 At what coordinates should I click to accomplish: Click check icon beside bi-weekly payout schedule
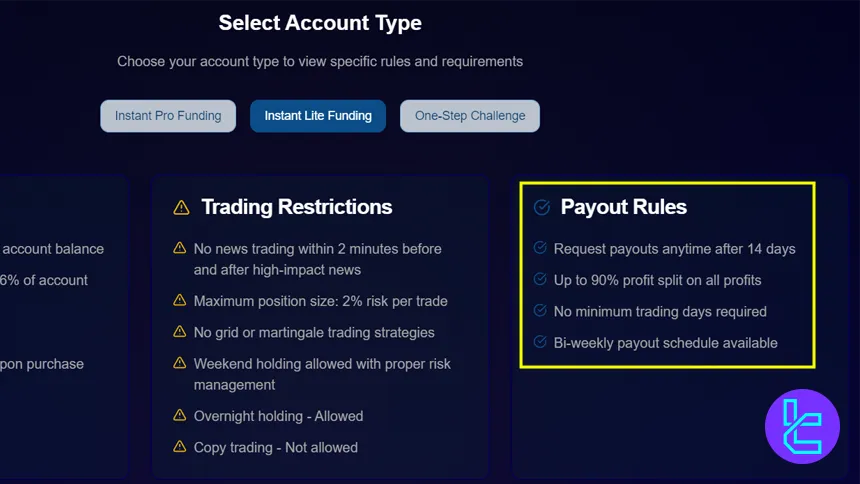click(x=541, y=343)
